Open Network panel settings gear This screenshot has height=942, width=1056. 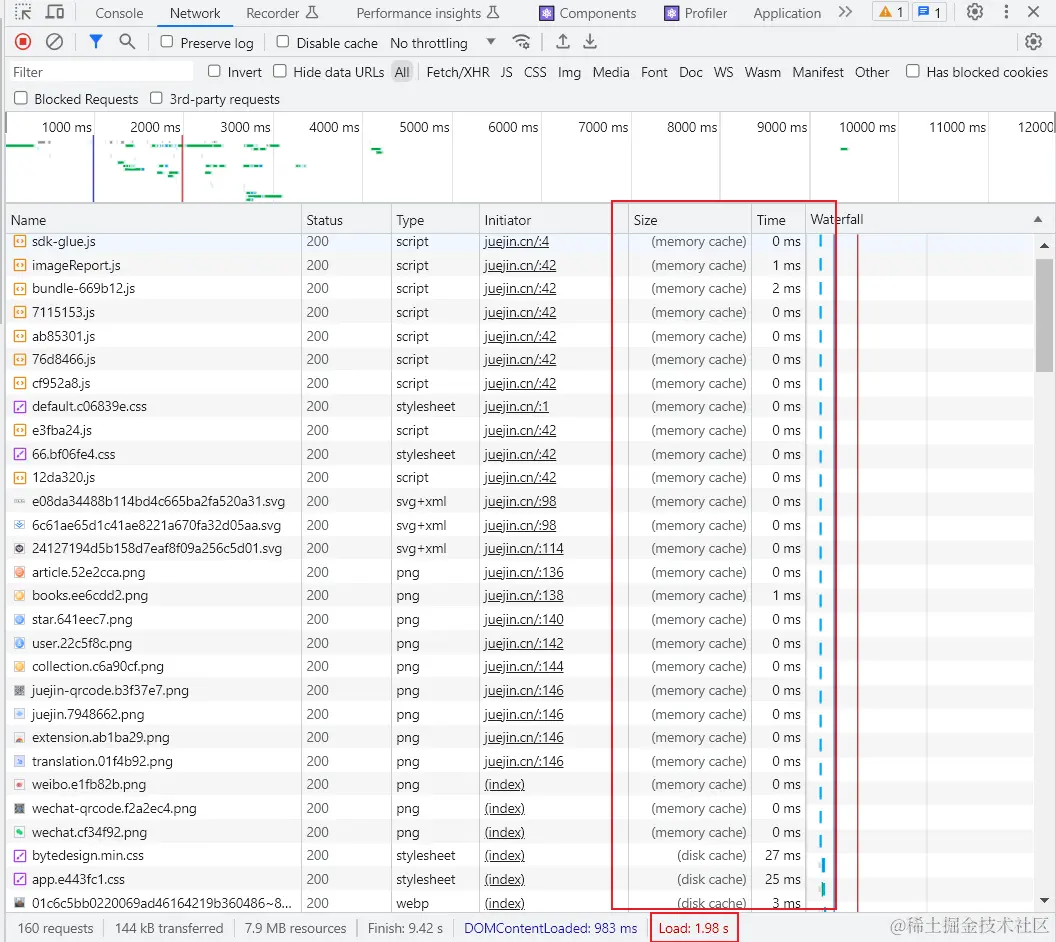pos(1033,42)
